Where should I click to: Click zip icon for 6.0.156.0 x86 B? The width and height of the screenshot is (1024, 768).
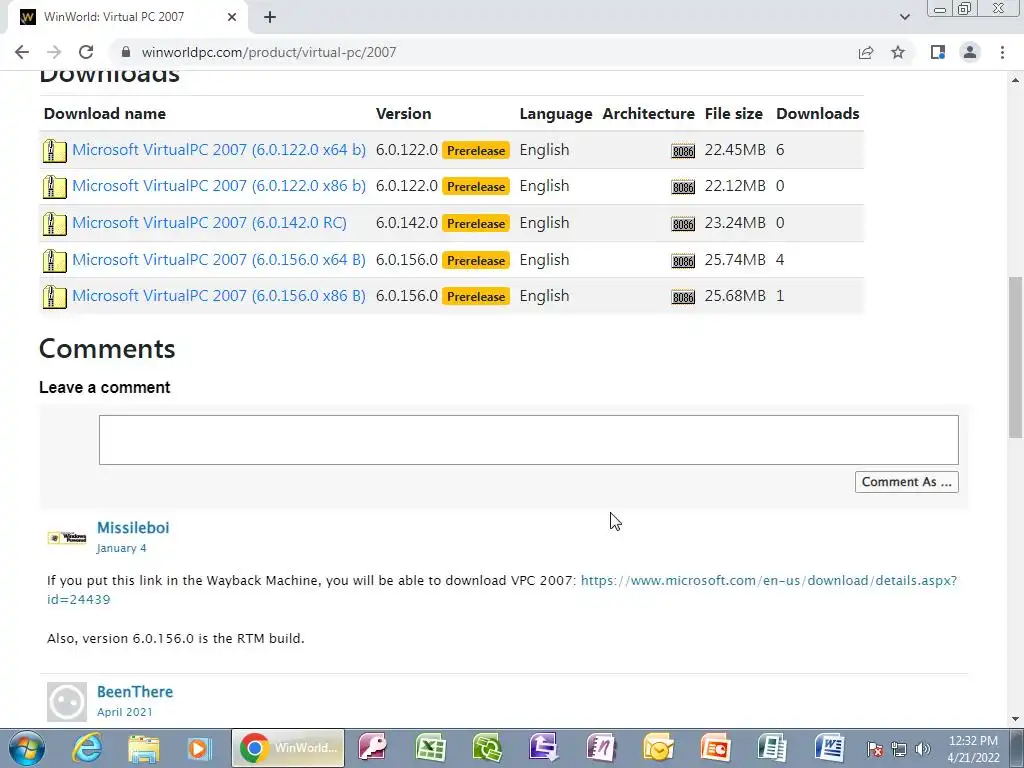55,297
